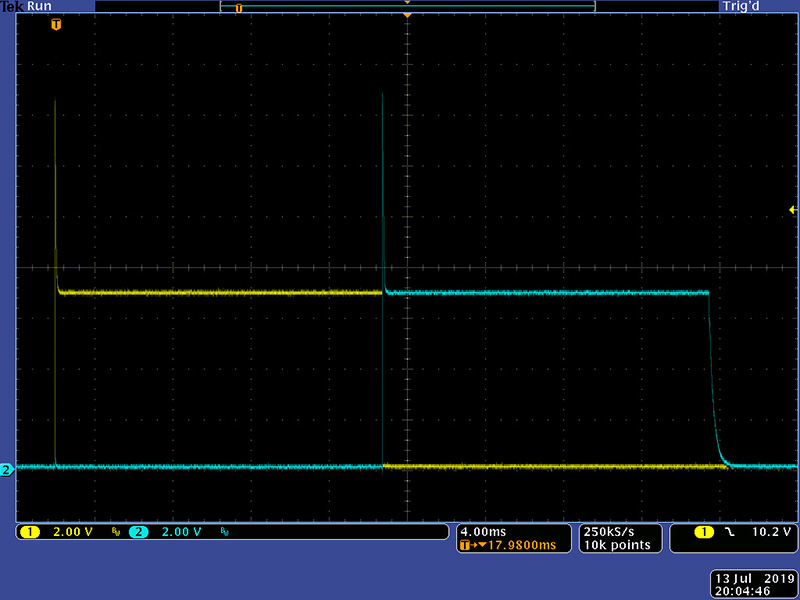
Task: Select the yellow channel 1 badge
Action: pyautogui.click(x=30, y=532)
